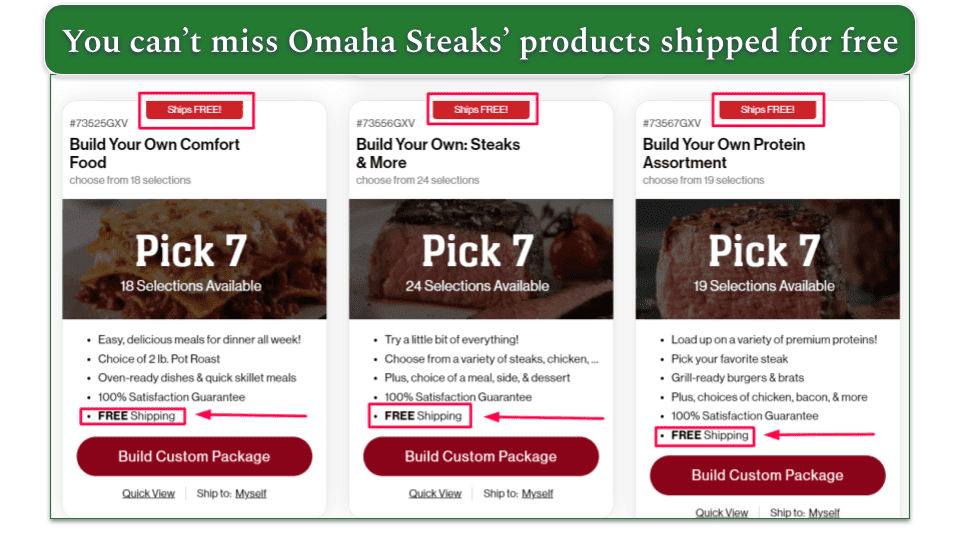The image size is (960, 540).
Task: Click Ships FREE! badge on Steaks & More card
Action: pos(481,110)
